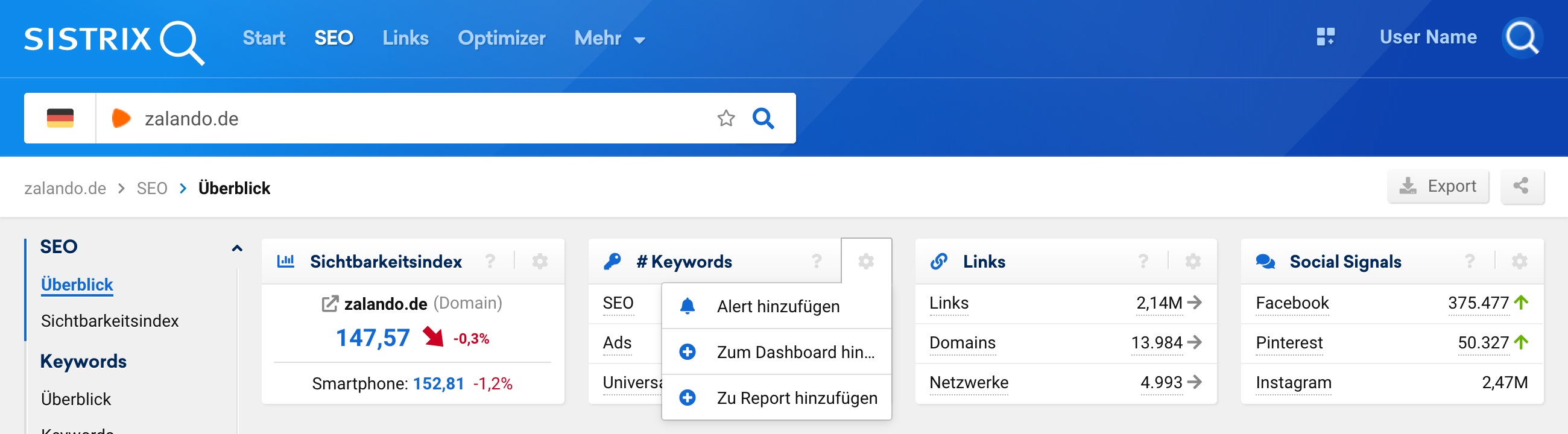Screen dimensions: 1568x434
Task: Open the Start navigation item
Action: [264, 39]
